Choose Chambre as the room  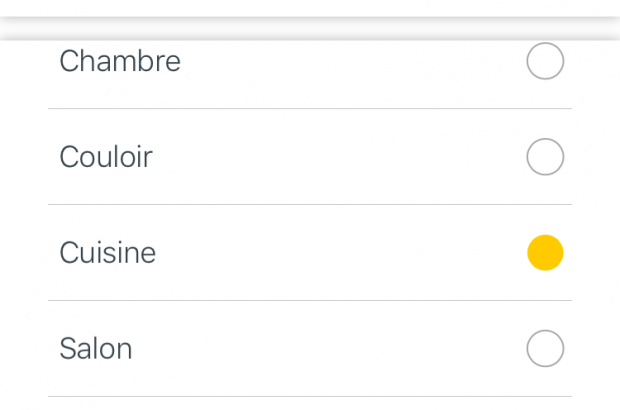(545, 61)
